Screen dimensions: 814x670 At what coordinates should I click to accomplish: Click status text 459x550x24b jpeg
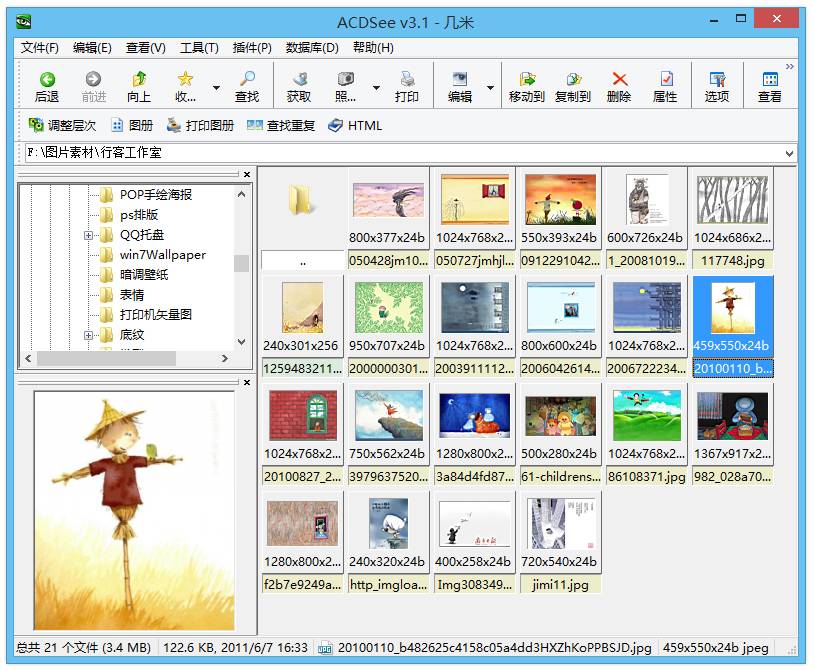(715, 648)
